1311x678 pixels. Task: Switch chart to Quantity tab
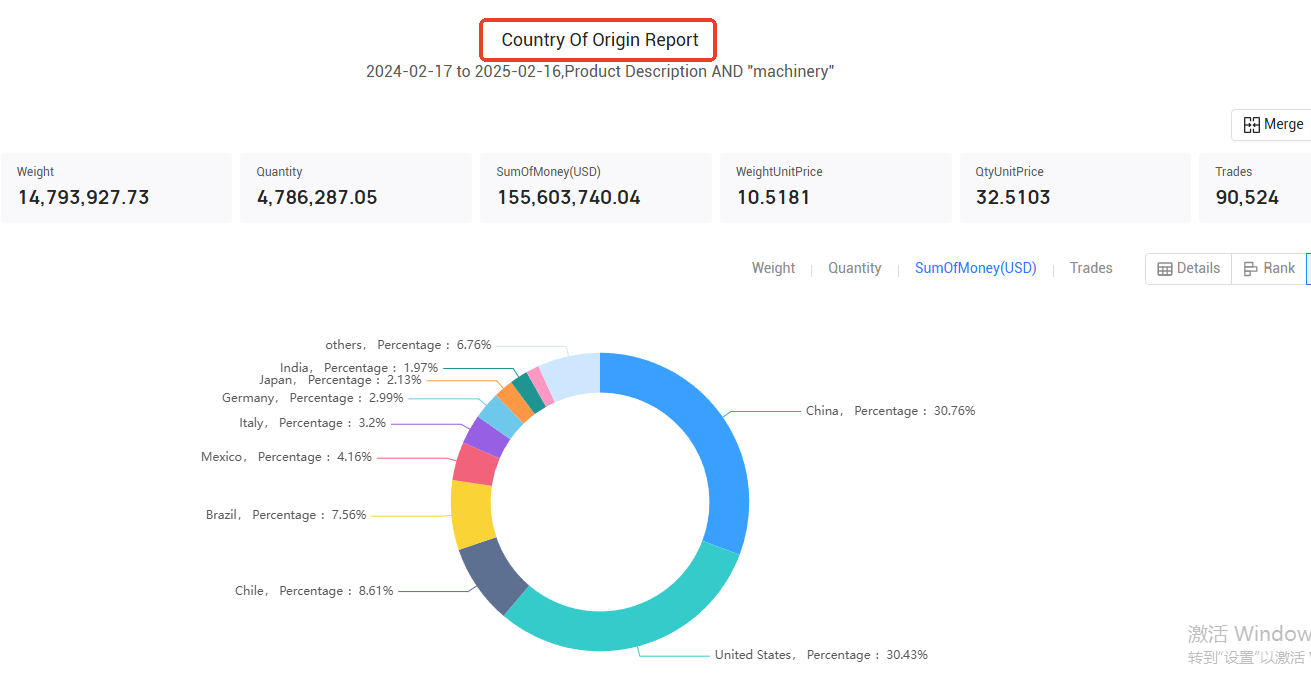[x=855, y=268]
